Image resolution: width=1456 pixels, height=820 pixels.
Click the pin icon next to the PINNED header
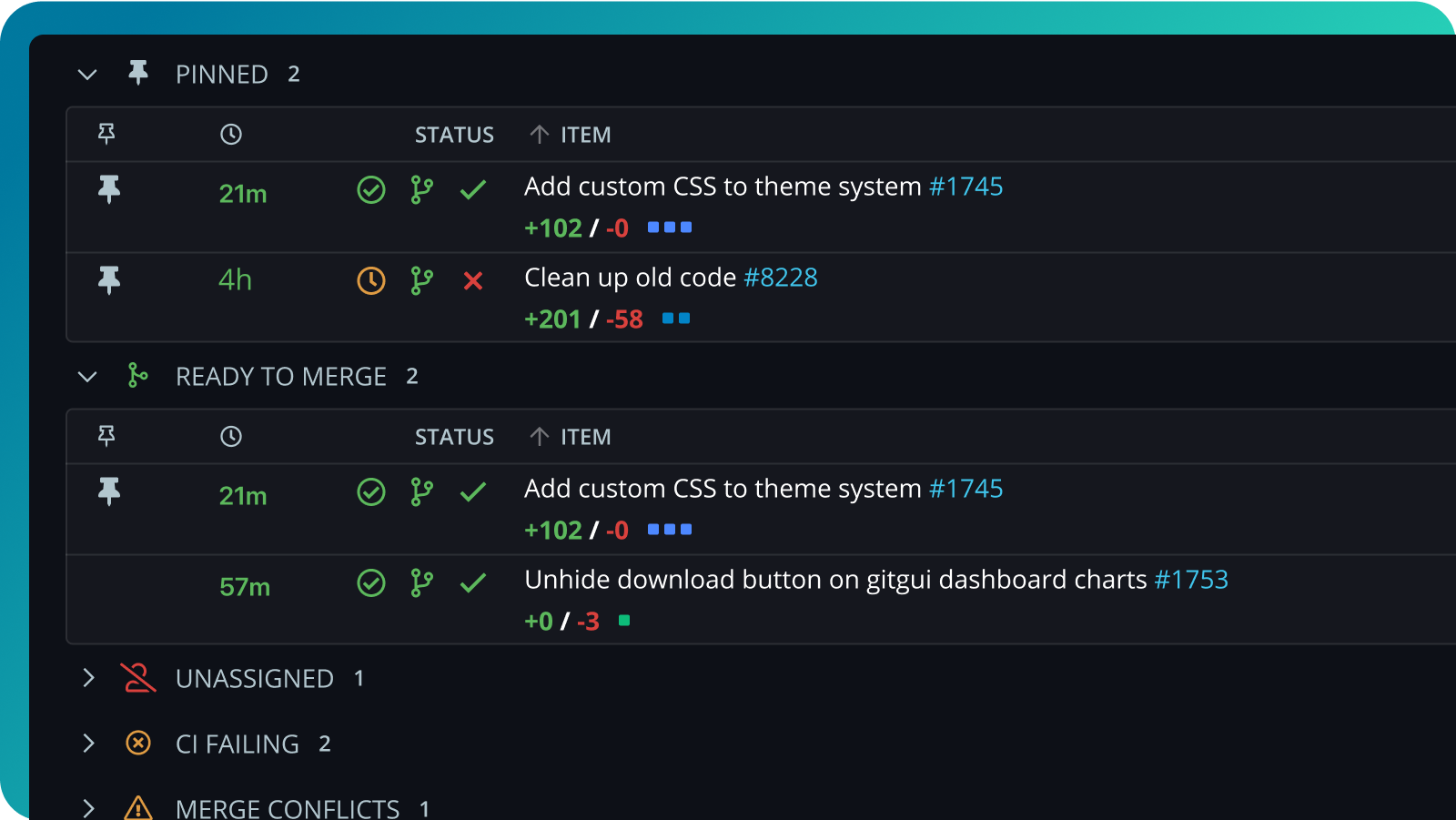pyautogui.click(x=139, y=73)
